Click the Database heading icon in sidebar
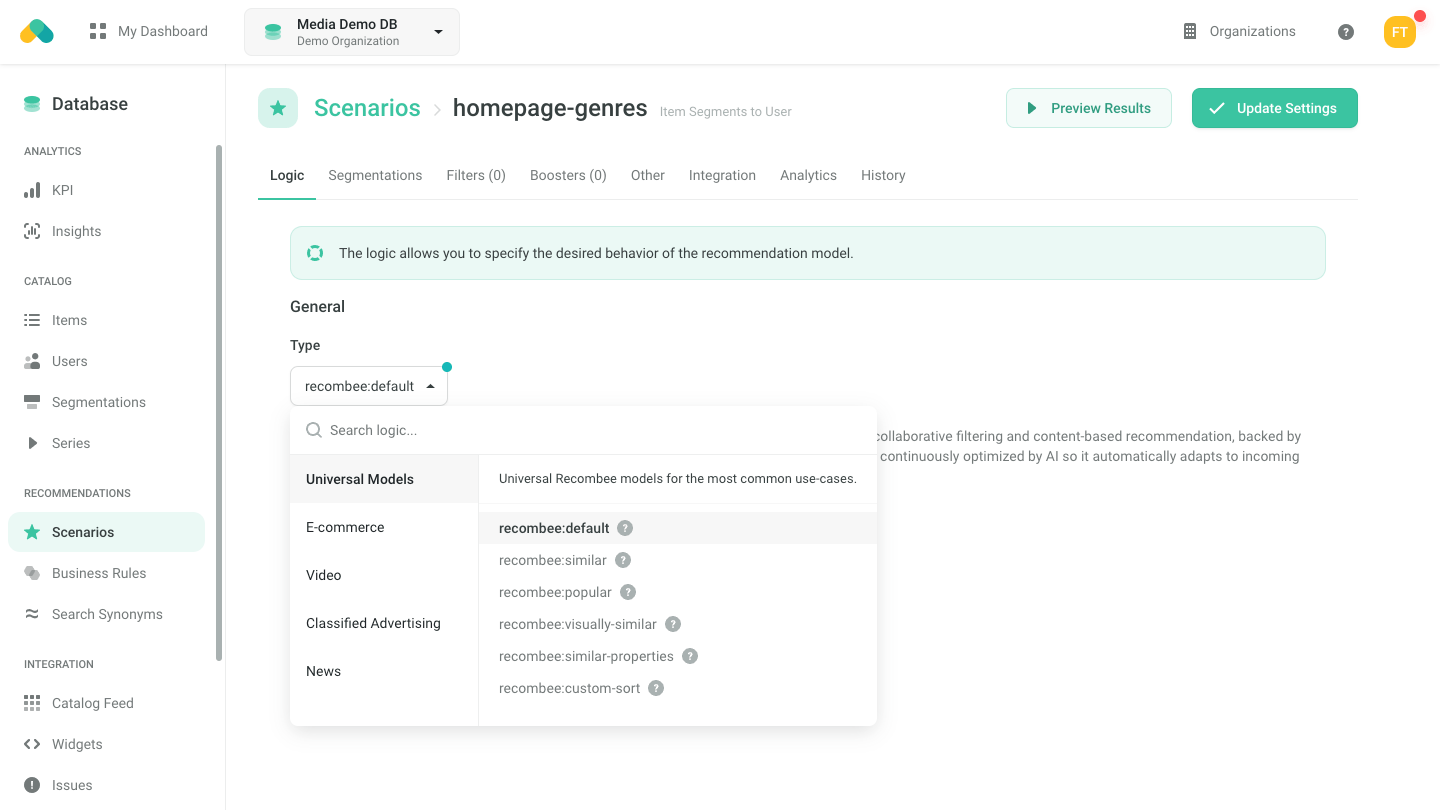The height and width of the screenshot is (810, 1440). 32,104
